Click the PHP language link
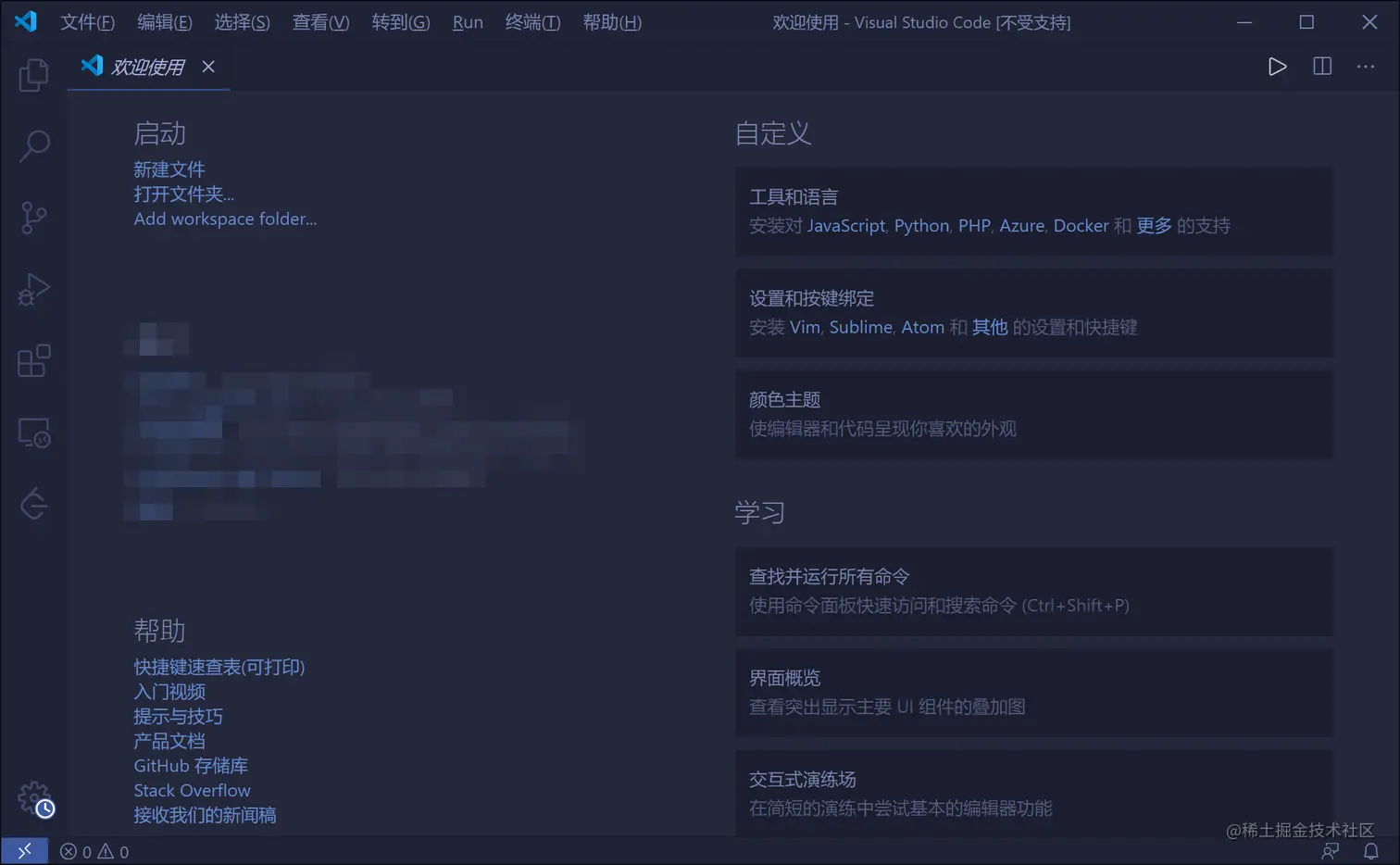 click(974, 226)
